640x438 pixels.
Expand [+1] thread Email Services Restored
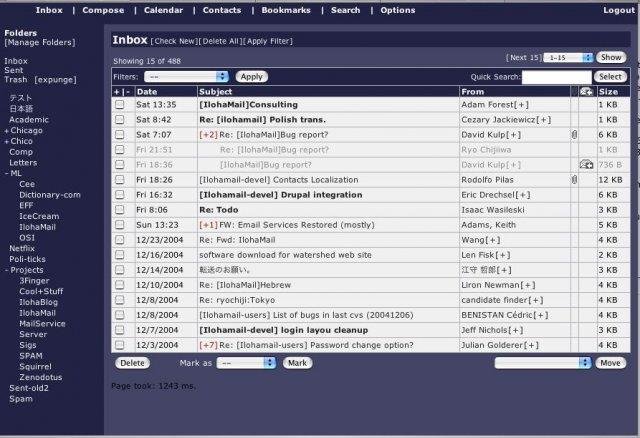coord(208,225)
